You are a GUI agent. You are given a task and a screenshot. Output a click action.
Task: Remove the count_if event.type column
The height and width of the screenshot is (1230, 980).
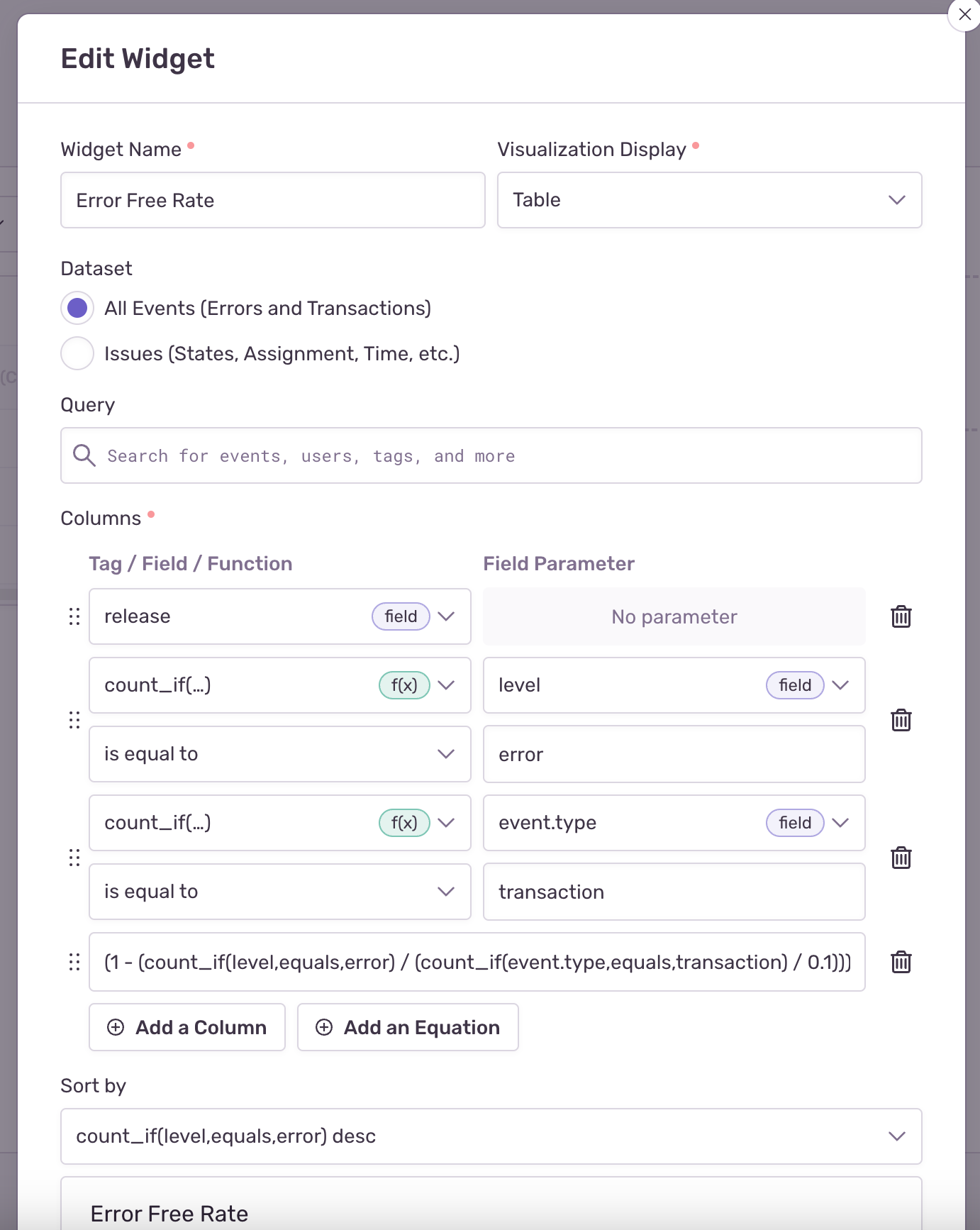[x=901, y=858]
